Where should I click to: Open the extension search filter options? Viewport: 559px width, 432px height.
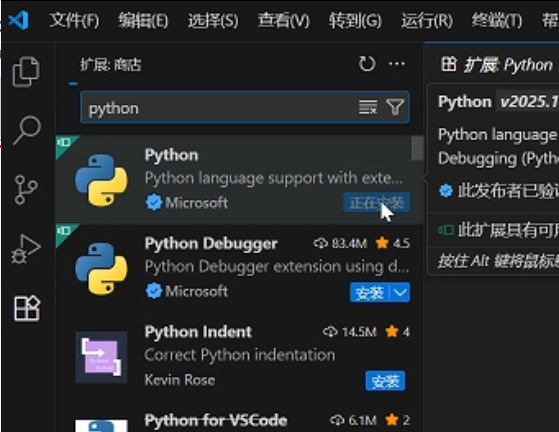395,107
